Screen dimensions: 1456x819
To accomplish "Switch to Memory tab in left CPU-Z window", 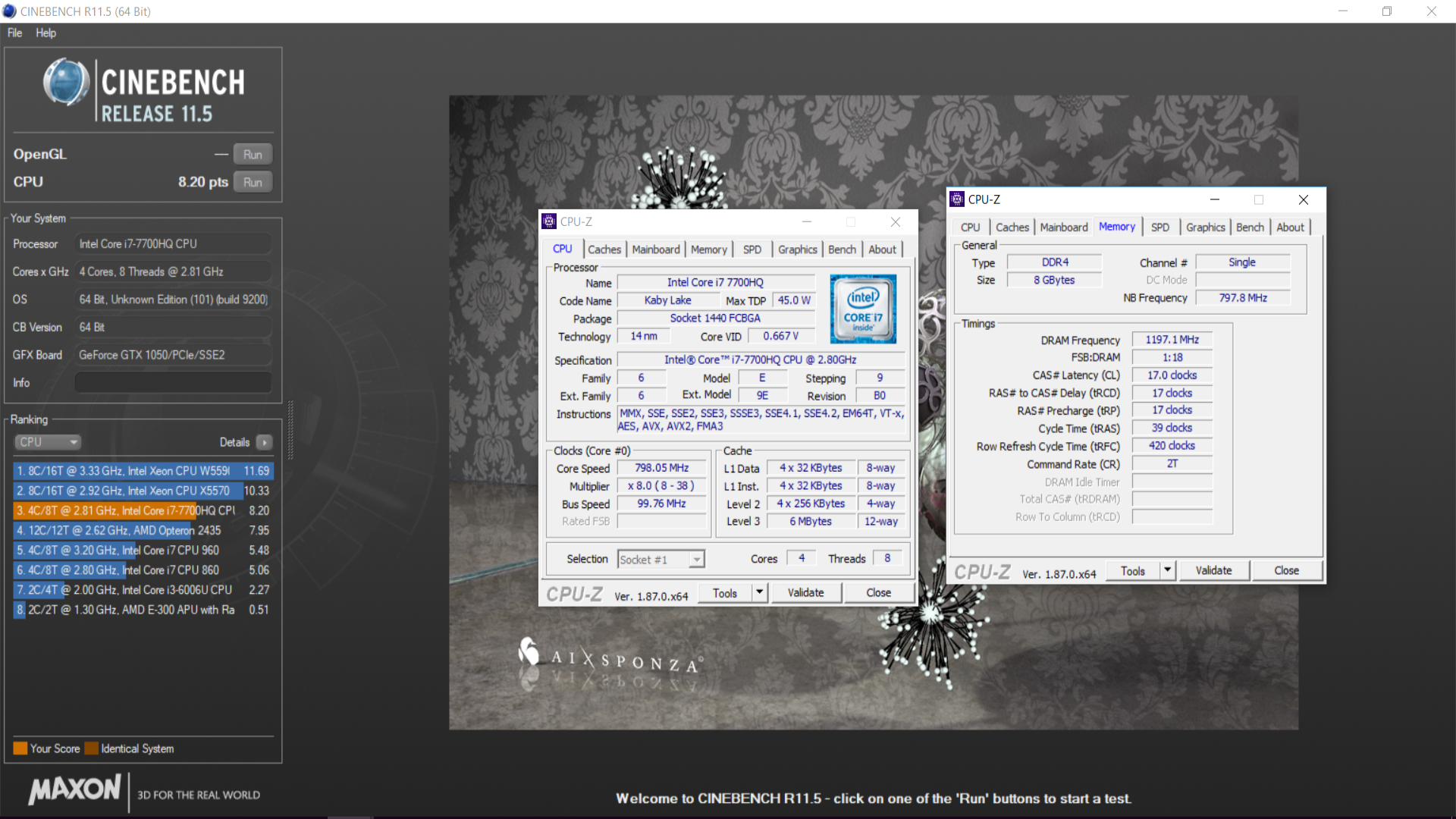I will click(708, 249).
